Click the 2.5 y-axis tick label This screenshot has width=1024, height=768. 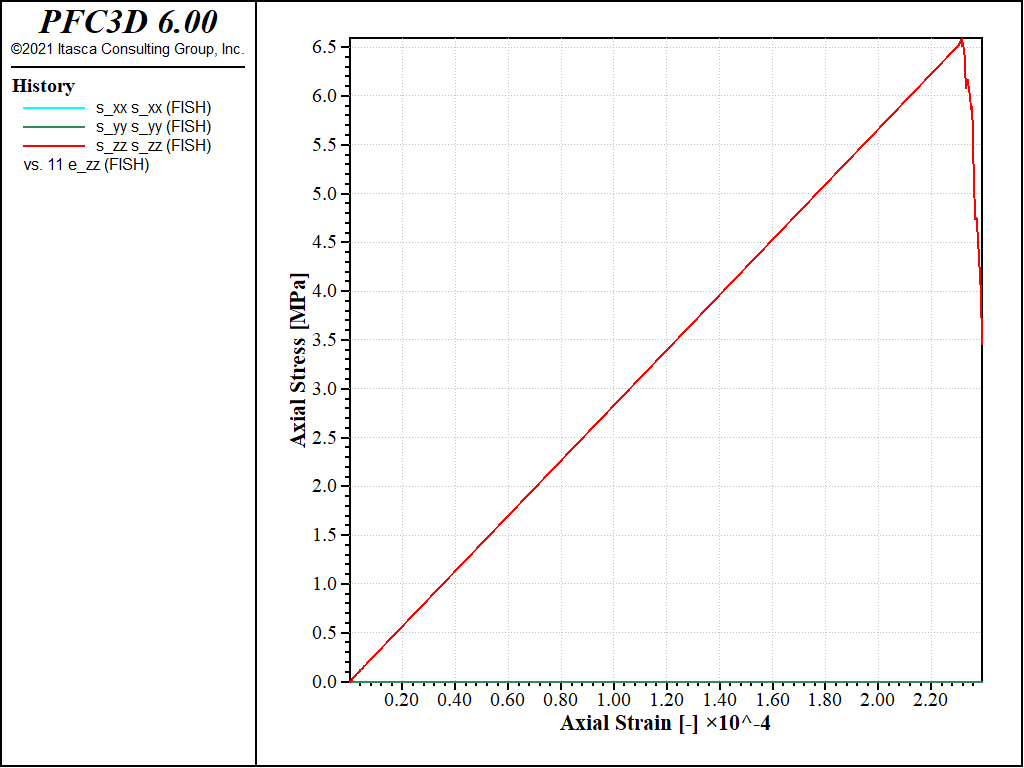pos(325,438)
